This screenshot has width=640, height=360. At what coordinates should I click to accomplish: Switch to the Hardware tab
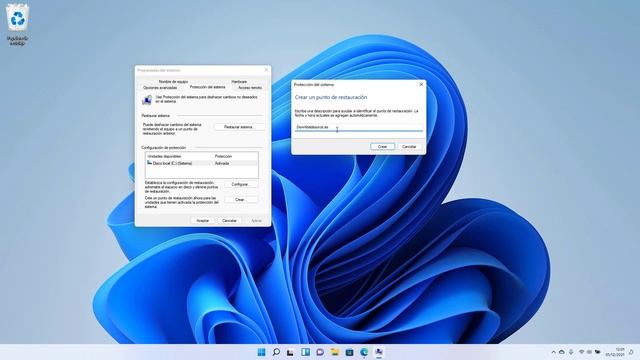(239, 82)
